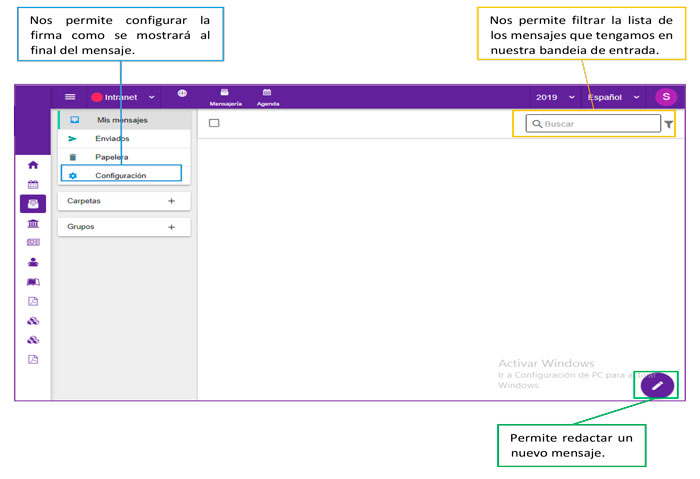Switch to the Agenda tab
The image size is (700, 479).
pos(267,97)
